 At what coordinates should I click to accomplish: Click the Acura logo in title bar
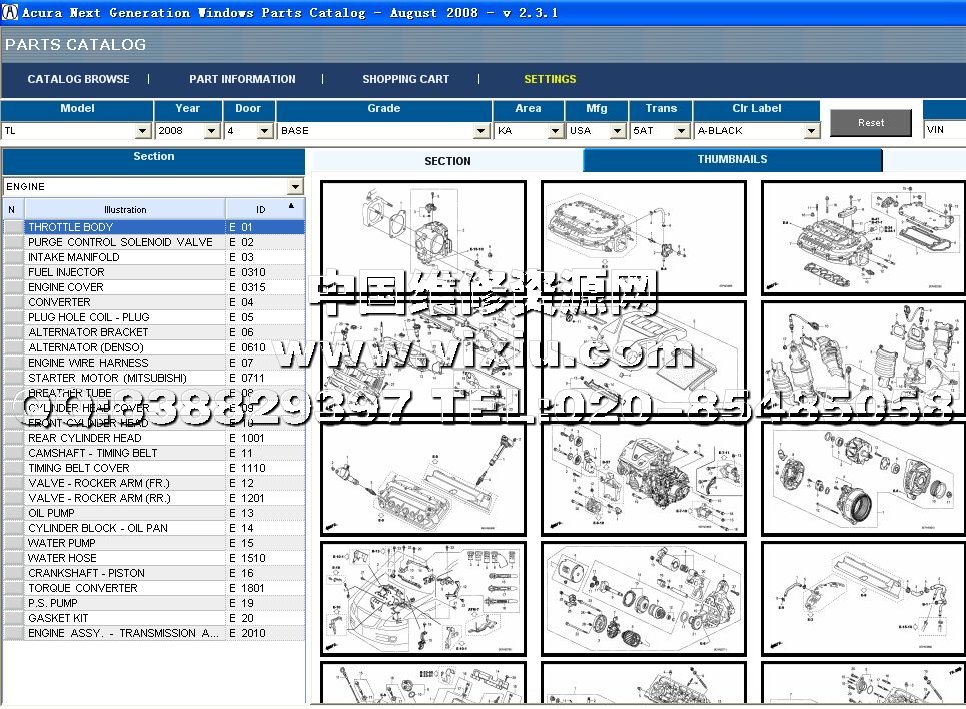click(10, 12)
